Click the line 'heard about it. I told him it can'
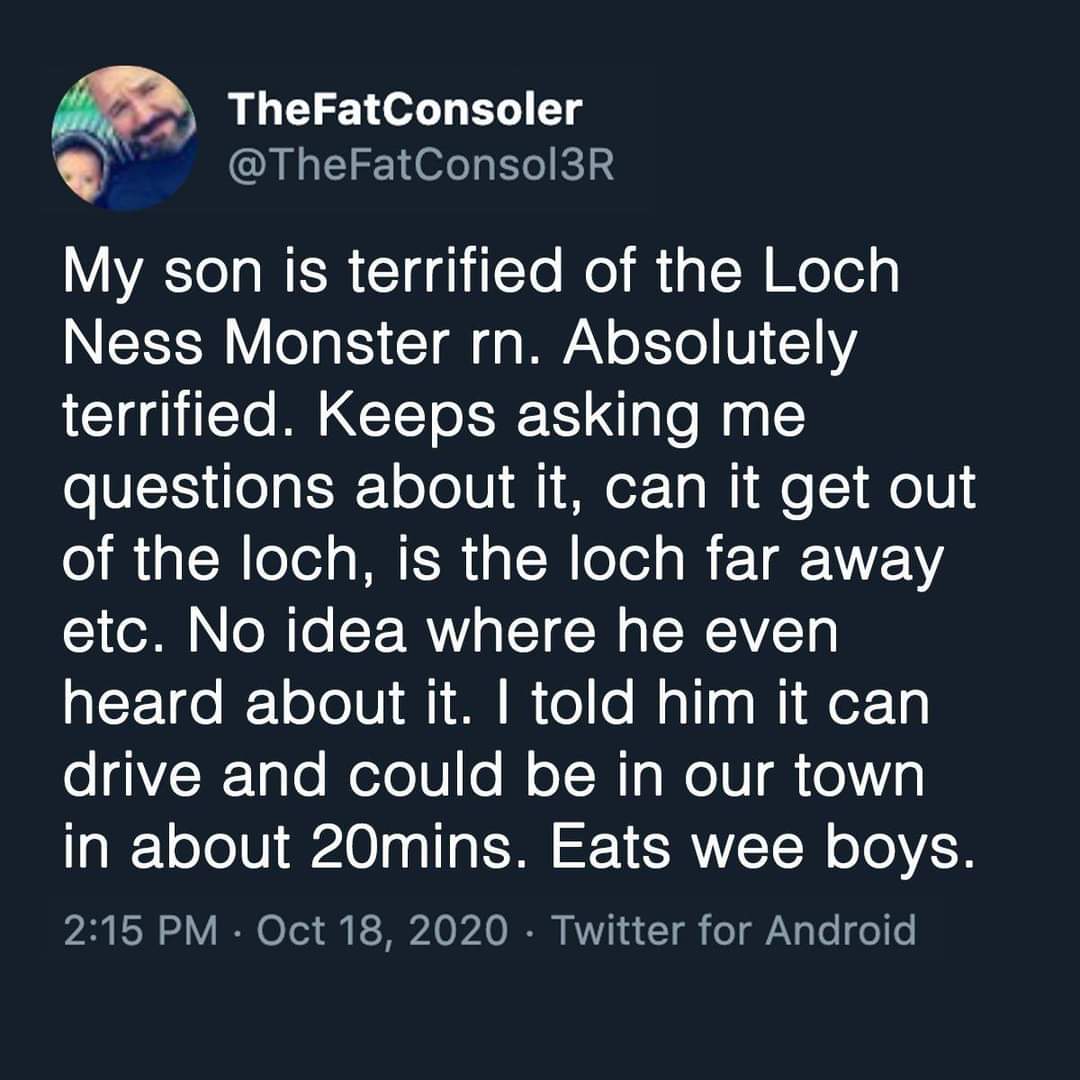This screenshot has width=1080, height=1080. 496,705
